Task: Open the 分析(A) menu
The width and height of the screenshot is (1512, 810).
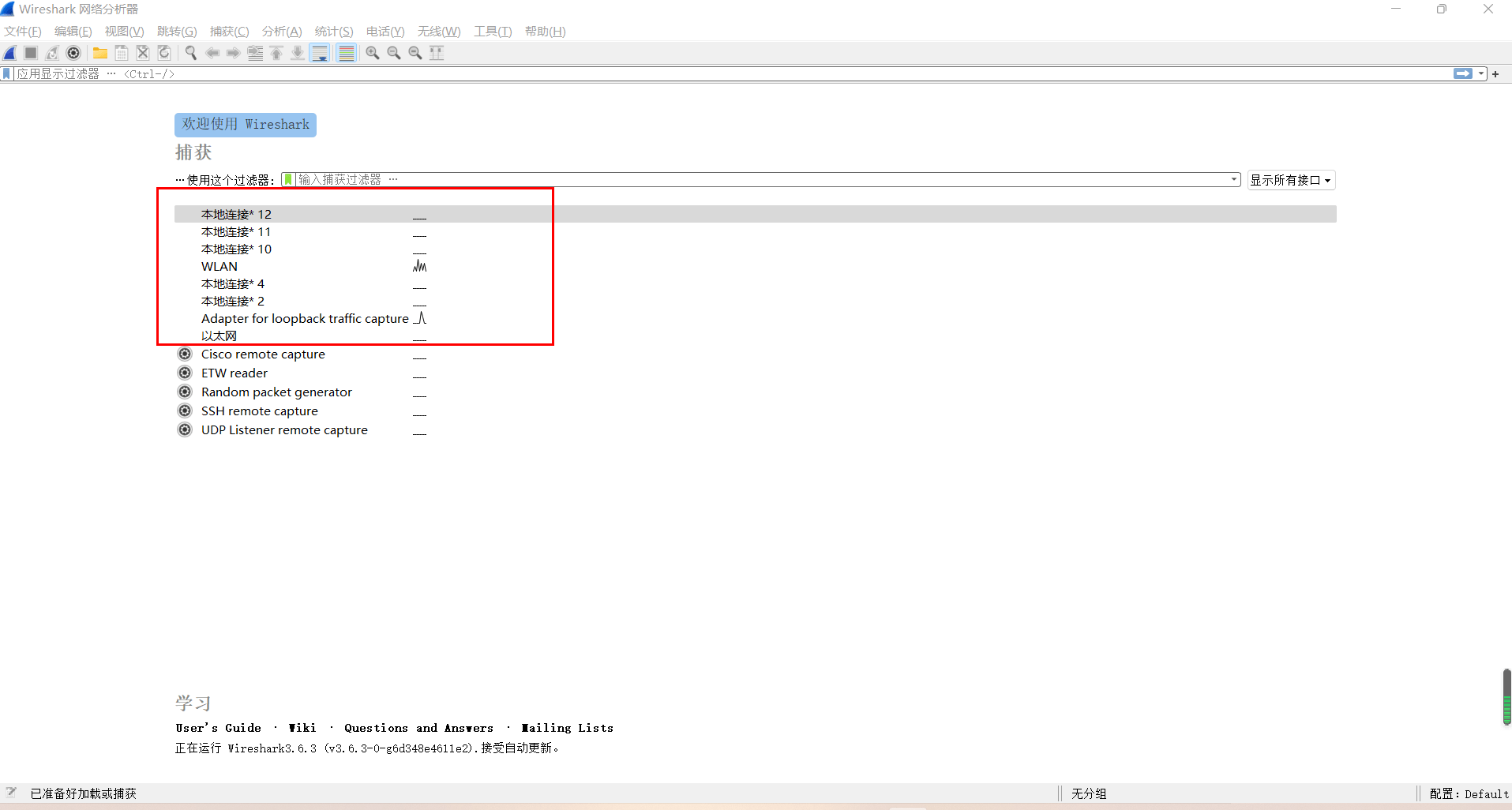Action: coord(282,32)
